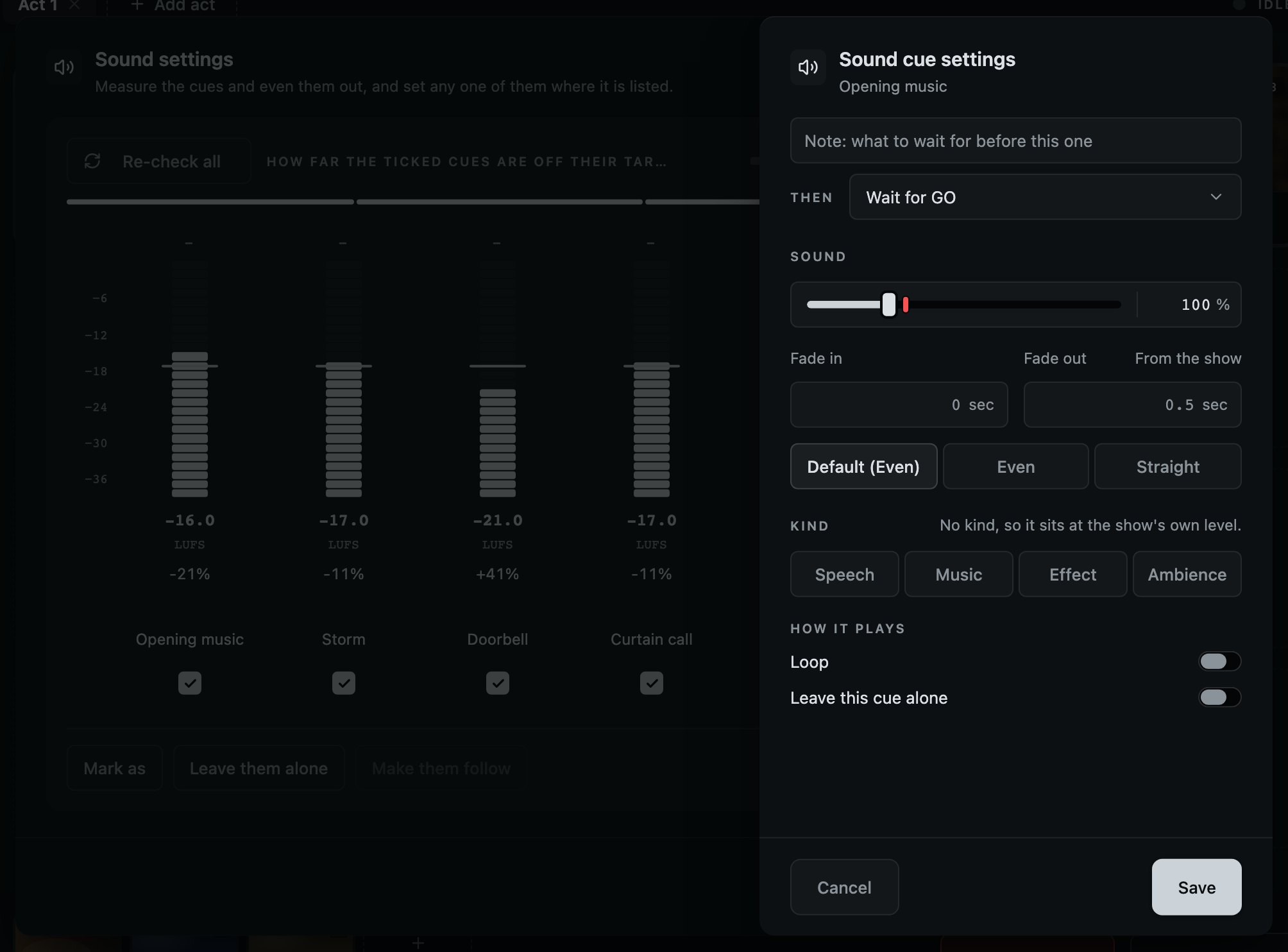Set cue kind to Effect
Screen dimensions: 1288x952
click(x=1072, y=574)
